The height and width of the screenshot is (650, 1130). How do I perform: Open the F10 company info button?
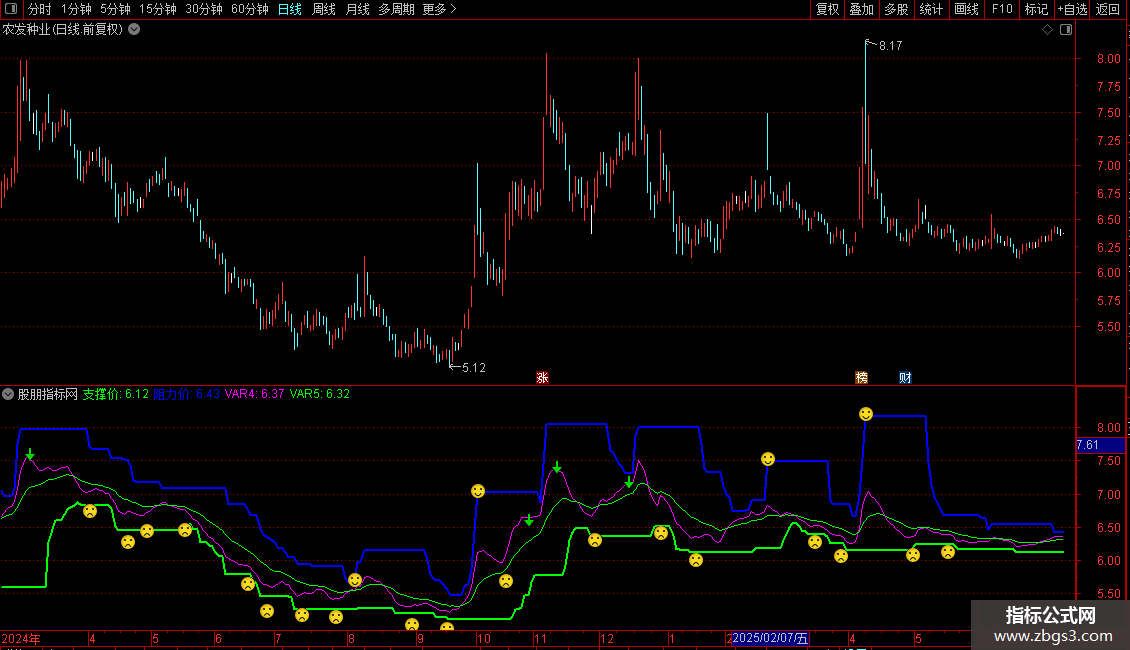[x=1002, y=9]
